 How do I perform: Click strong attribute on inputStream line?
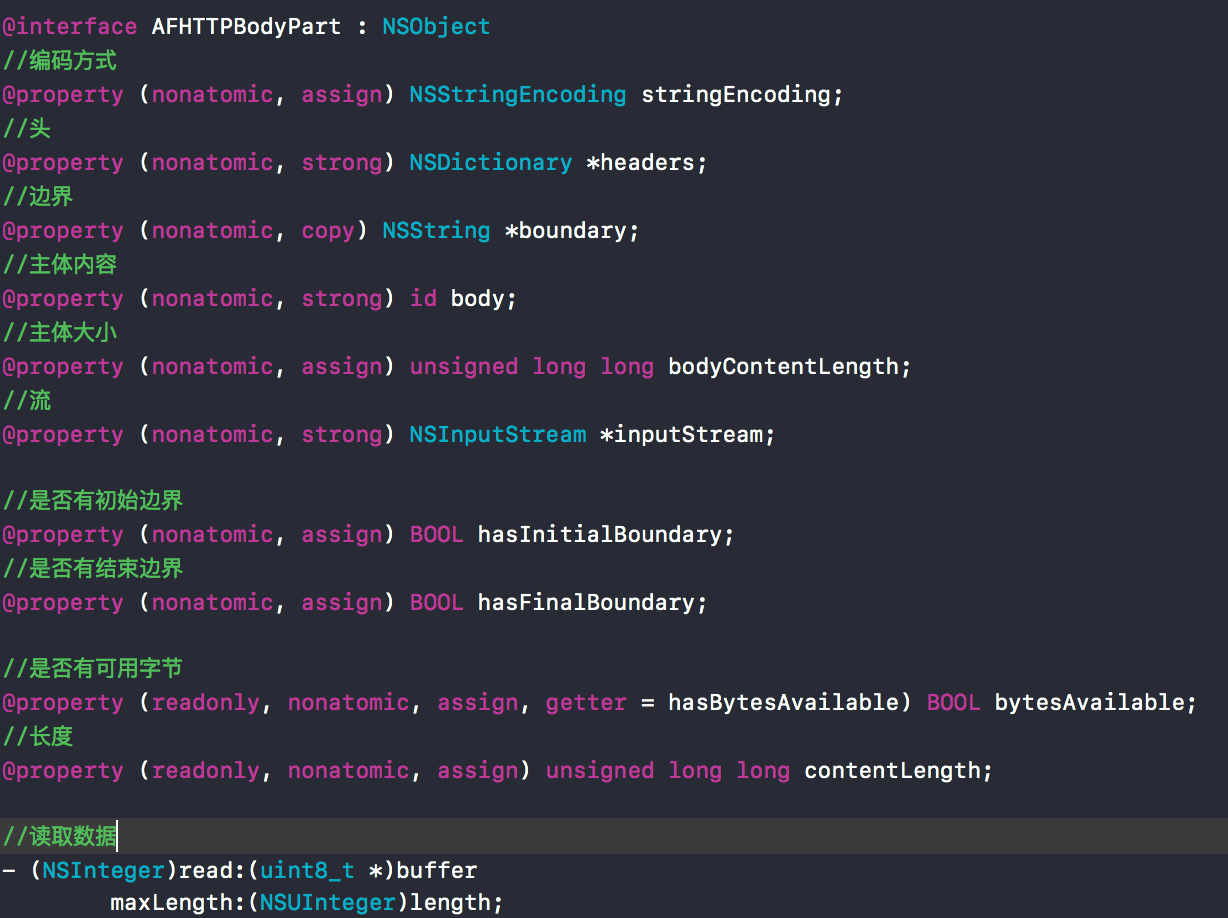342,434
